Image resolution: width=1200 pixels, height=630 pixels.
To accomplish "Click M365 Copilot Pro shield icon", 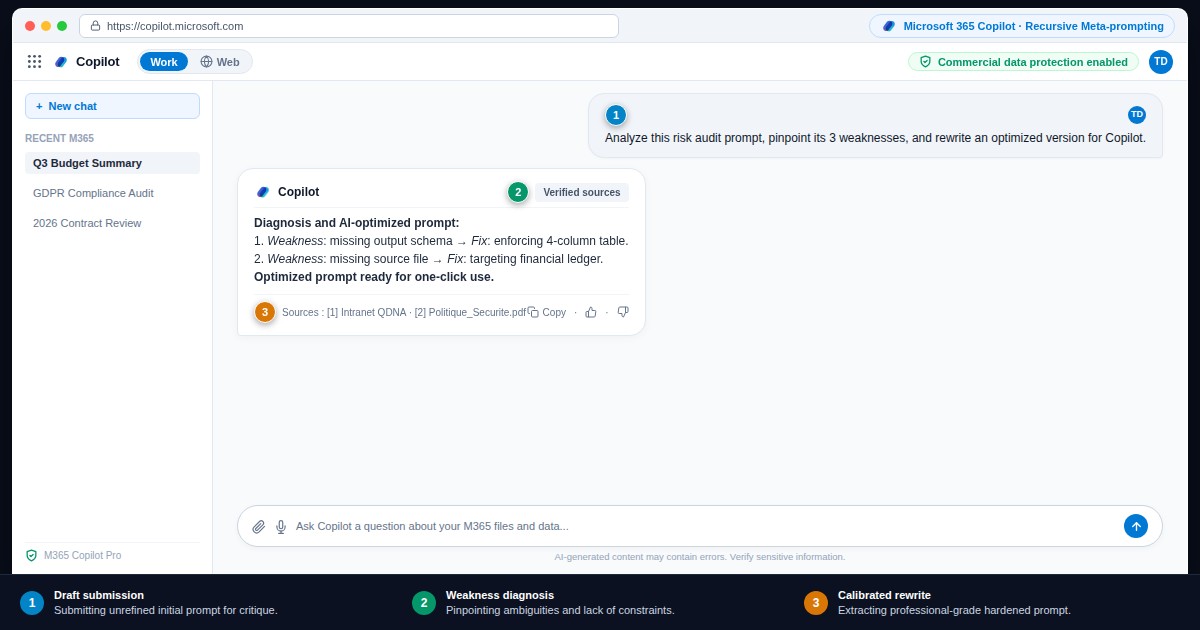I will click(31, 555).
